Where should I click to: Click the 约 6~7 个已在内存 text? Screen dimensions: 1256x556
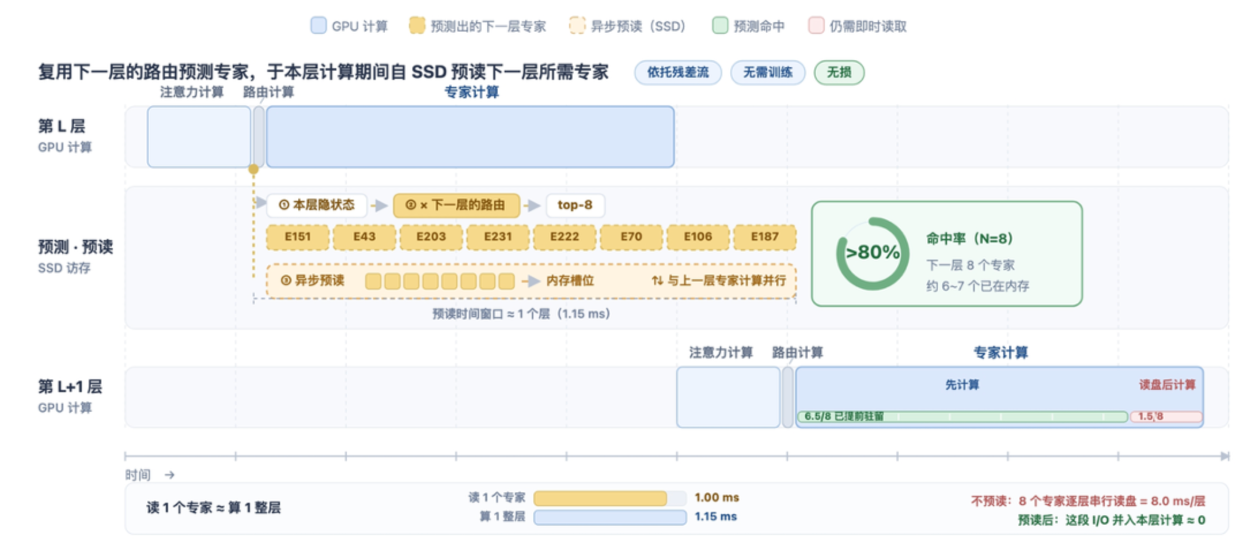(x=978, y=286)
